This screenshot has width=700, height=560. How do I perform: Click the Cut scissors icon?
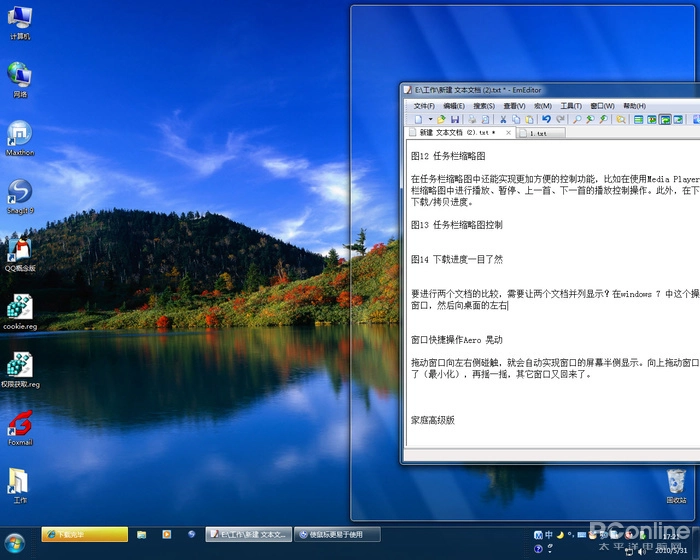coord(503,119)
